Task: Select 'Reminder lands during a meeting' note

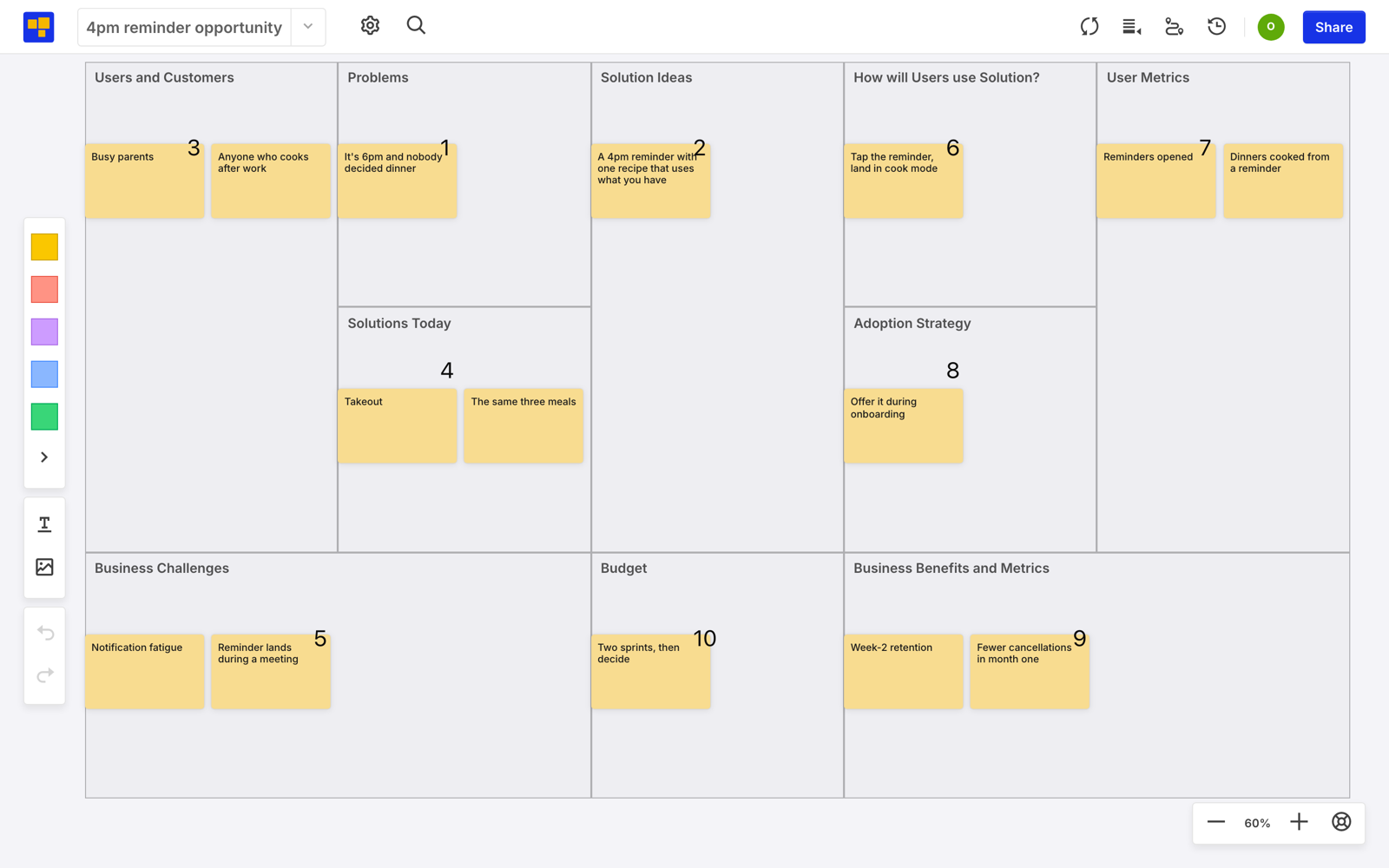Action: coord(271,672)
